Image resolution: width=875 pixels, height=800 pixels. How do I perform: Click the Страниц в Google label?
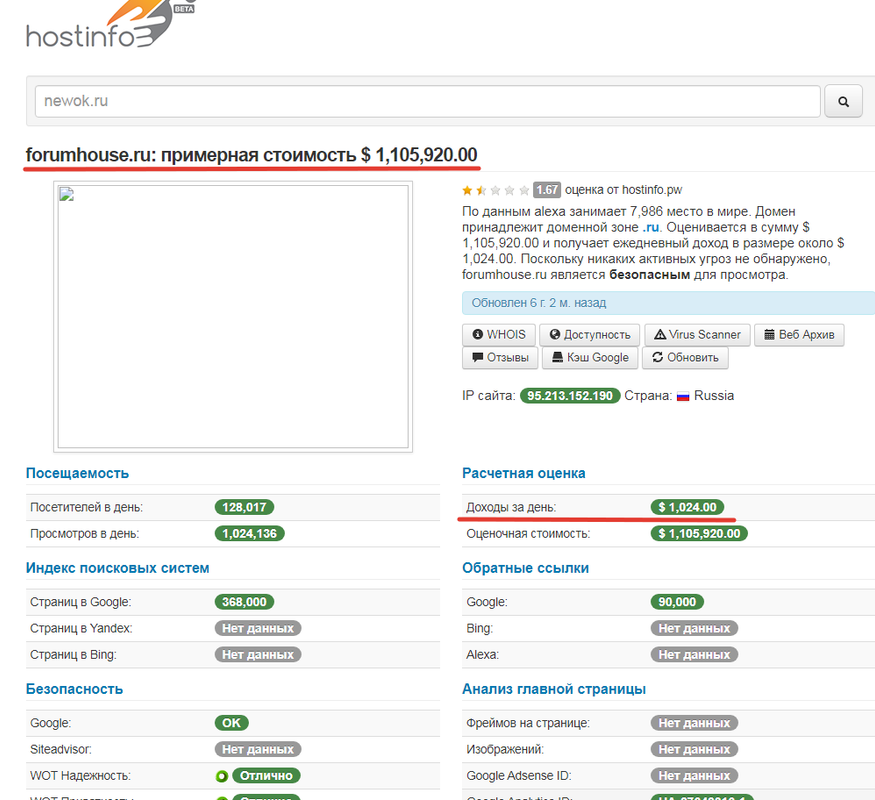(x=80, y=602)
